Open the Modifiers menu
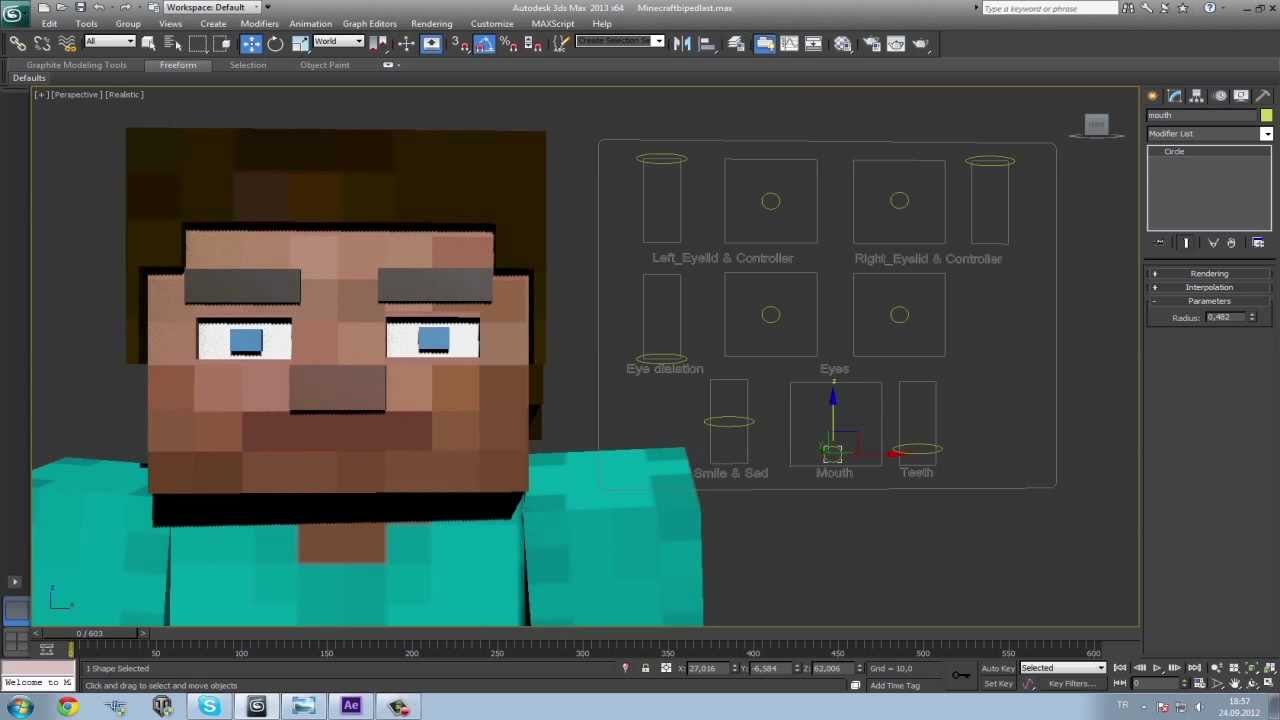Viewport: 1280px width, 720px height. (x=259, y=23)
